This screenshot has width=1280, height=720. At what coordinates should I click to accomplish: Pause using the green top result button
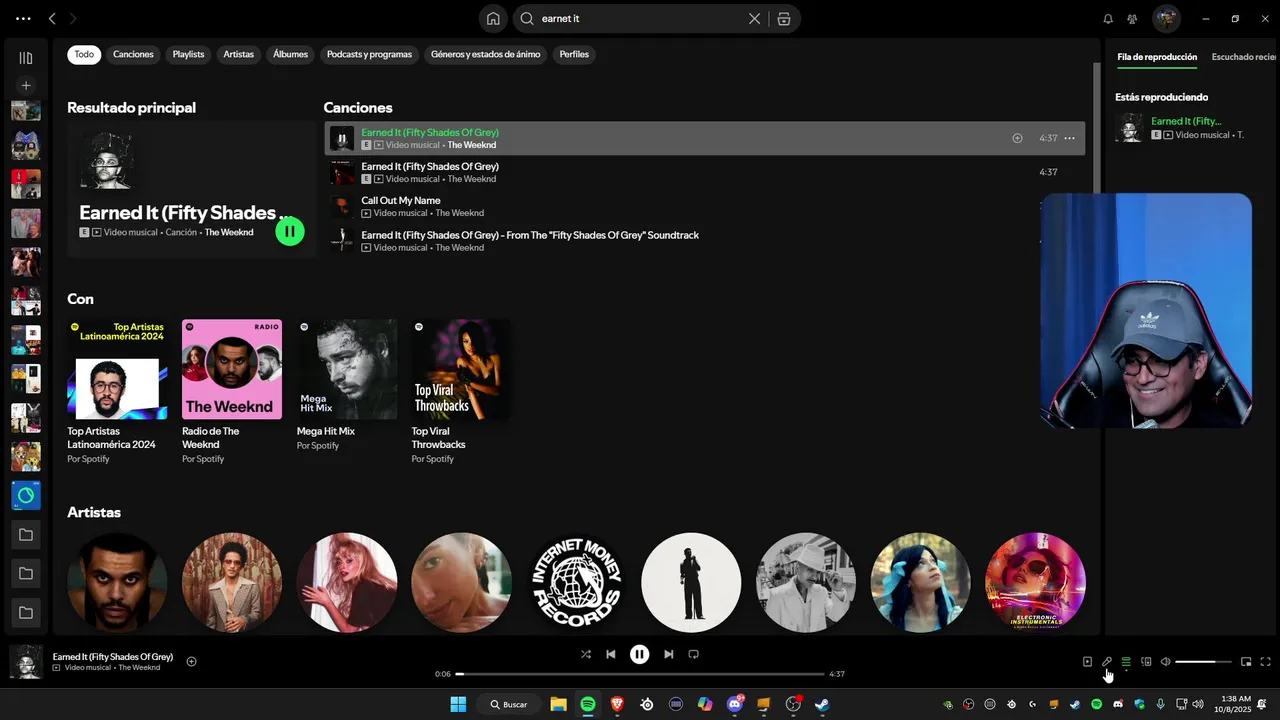(x=289, y=232)
